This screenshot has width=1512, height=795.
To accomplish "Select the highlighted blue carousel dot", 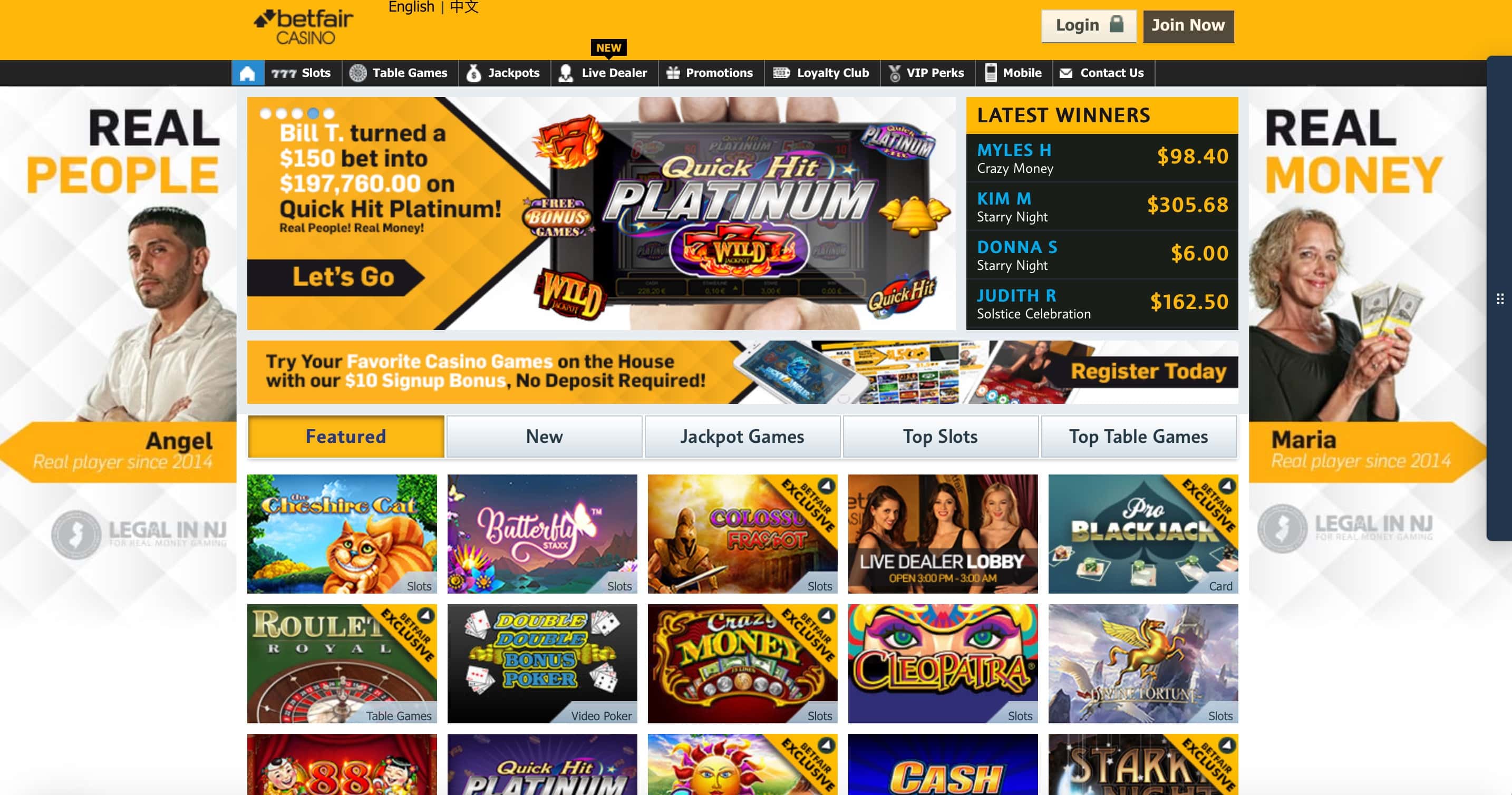I will coord(314,113).
